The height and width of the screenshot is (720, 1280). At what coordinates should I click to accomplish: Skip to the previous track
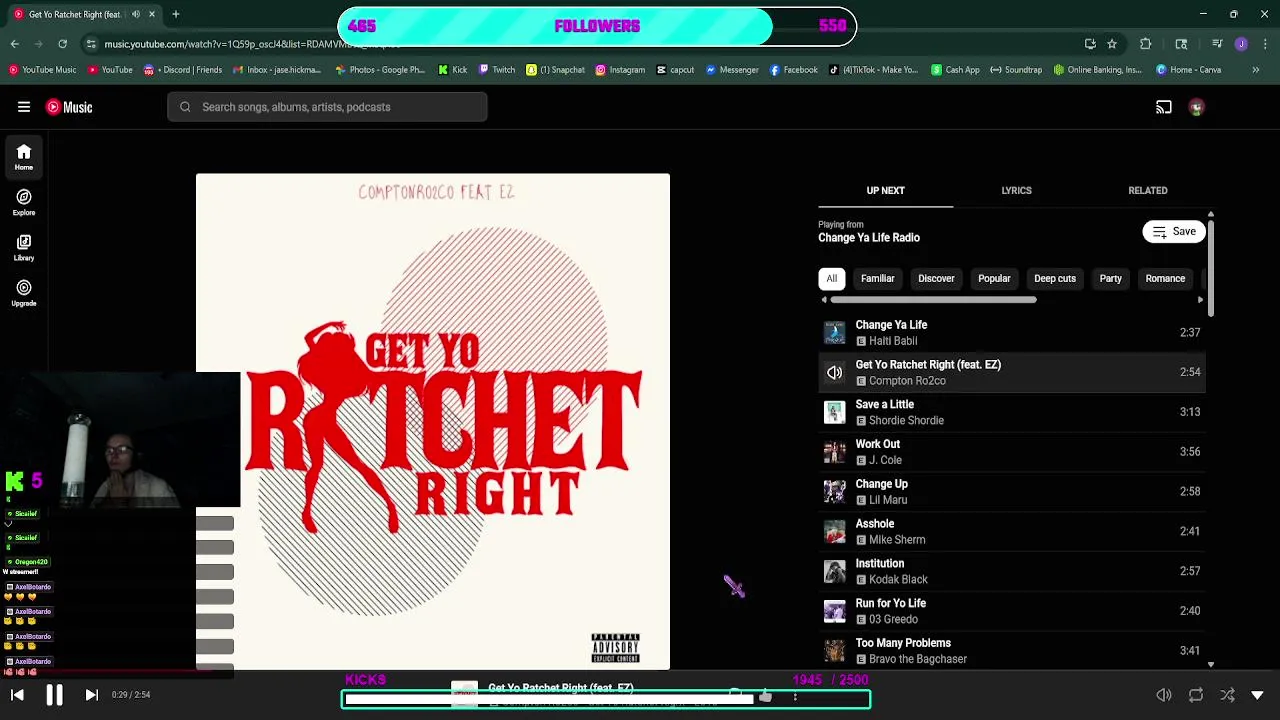[17, 695]
